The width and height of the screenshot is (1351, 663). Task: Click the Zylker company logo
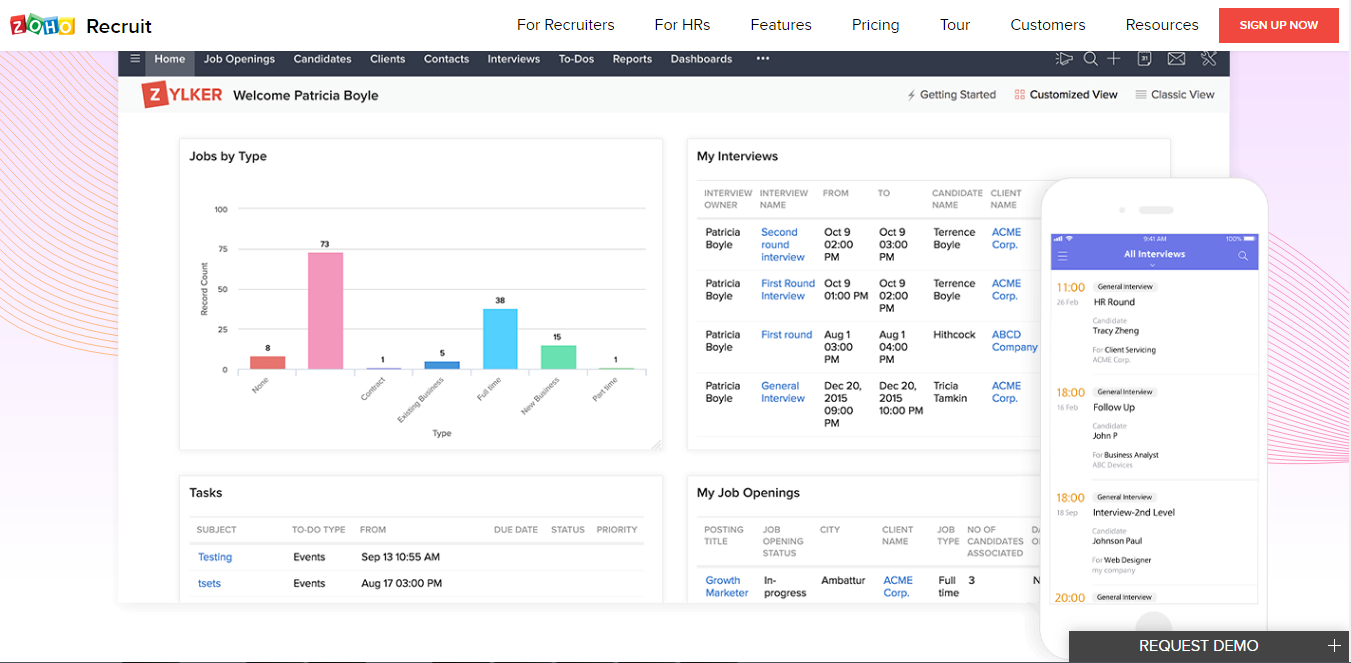[182, 95]
